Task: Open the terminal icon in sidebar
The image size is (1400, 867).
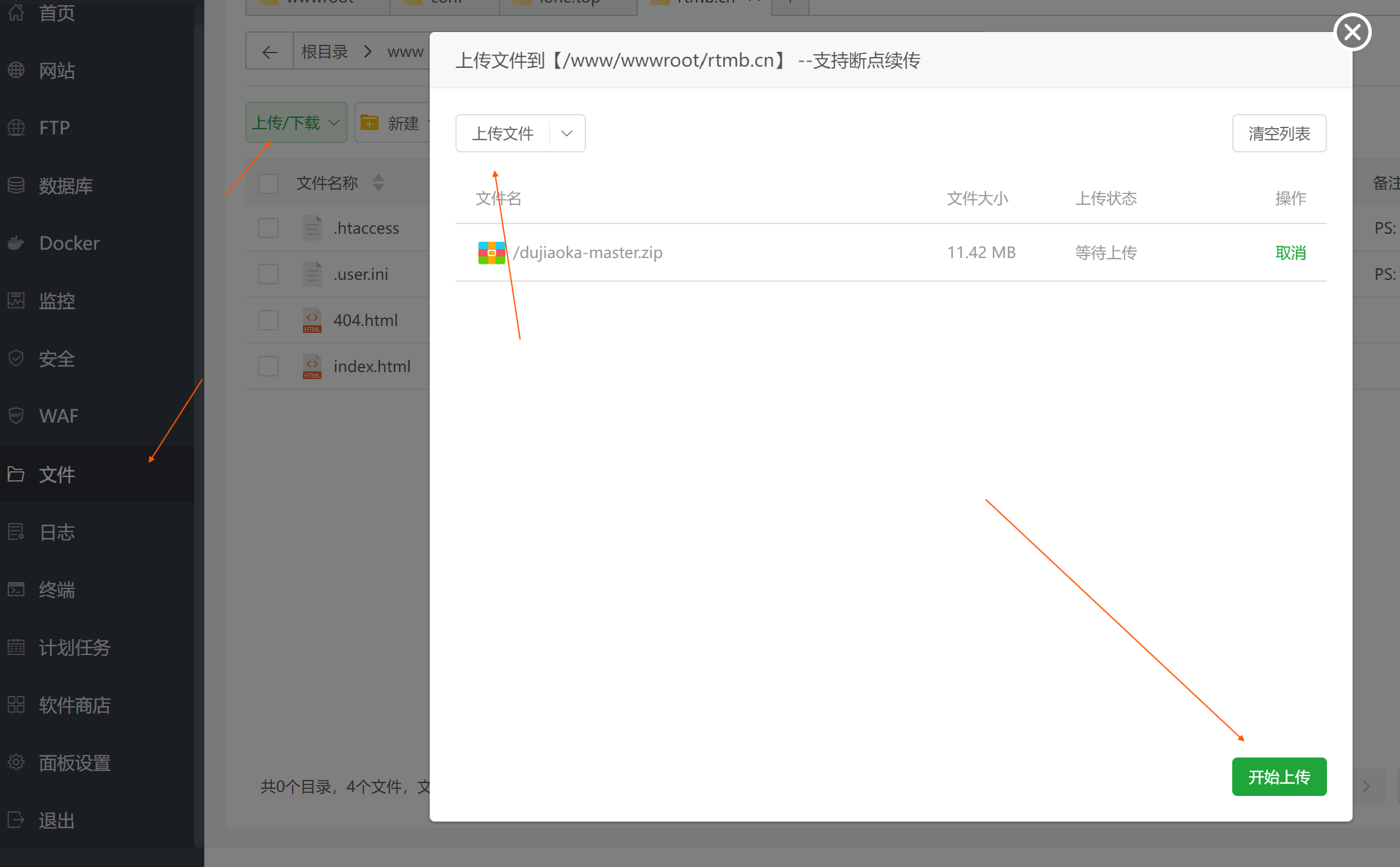Action: click(16, 589)
